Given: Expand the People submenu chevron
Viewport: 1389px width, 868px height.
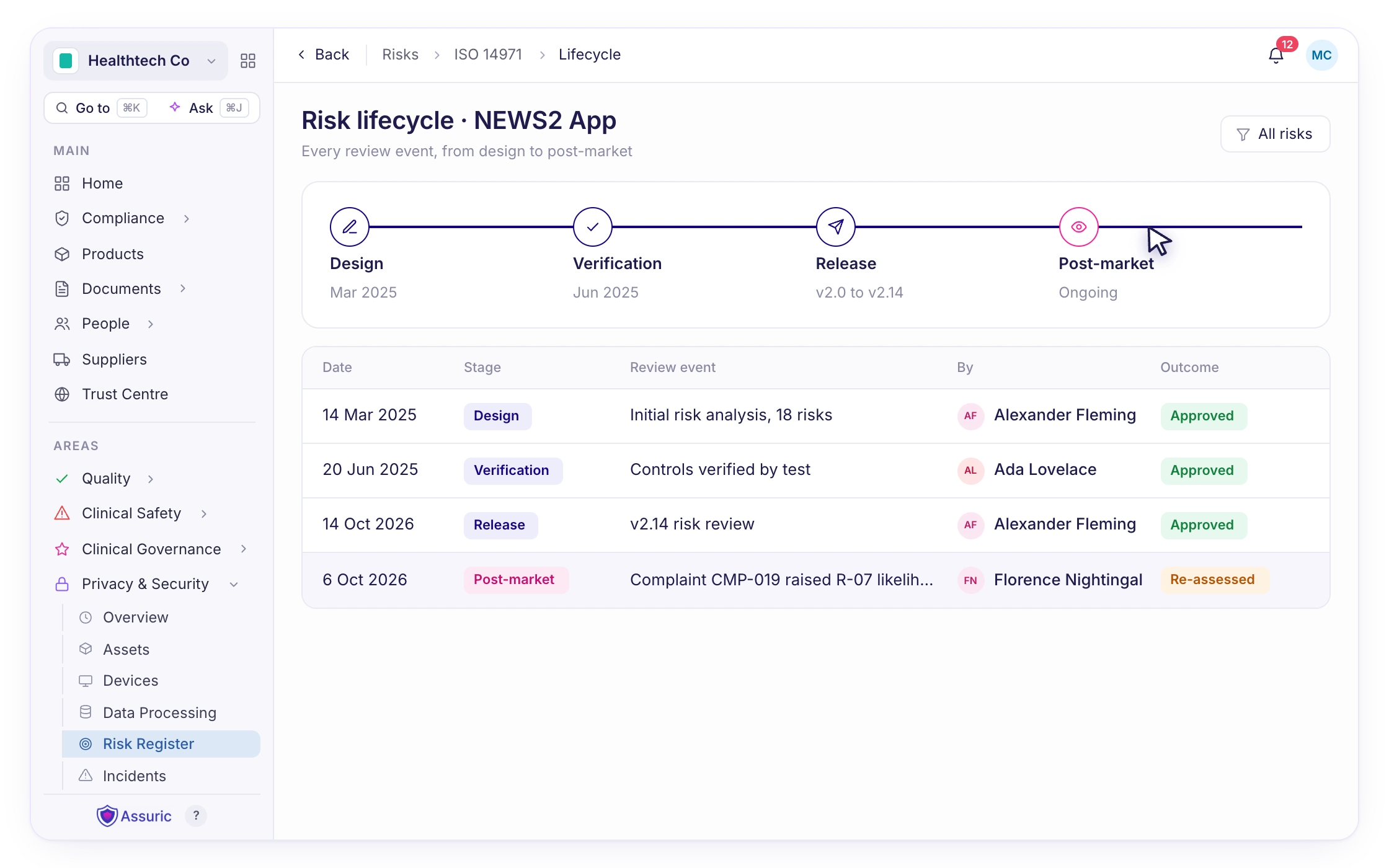Looking at the screenshot, I should 151,324.
